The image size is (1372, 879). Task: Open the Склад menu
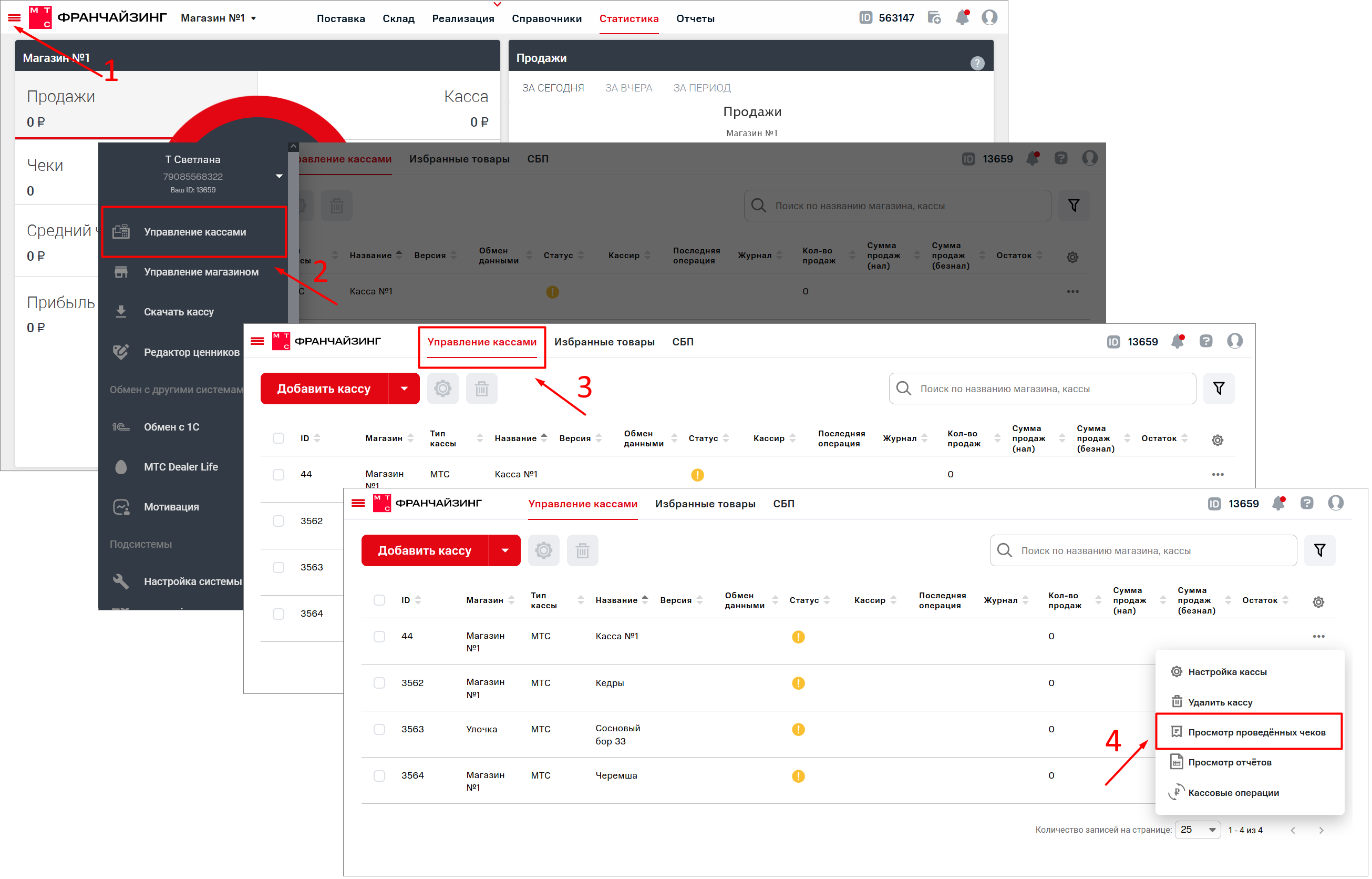click(x=399, y=19)
